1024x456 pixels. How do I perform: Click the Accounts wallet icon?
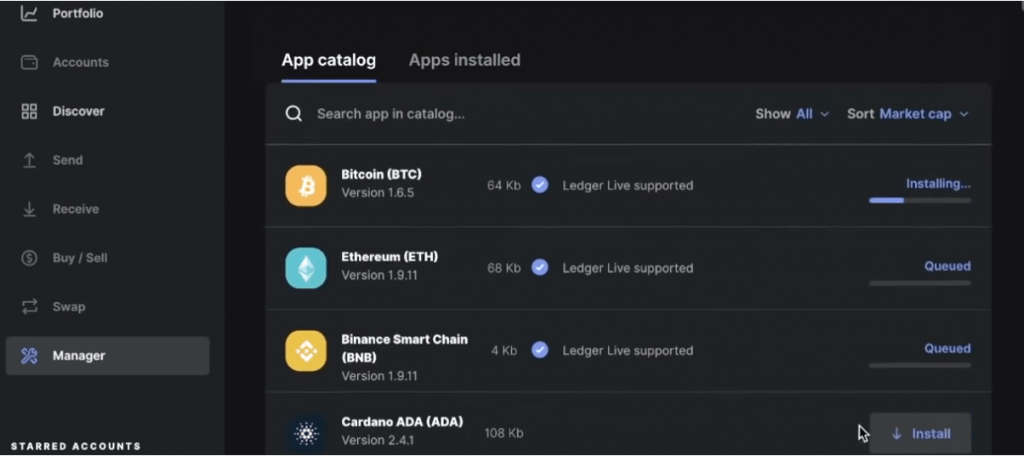click(29, 62)
